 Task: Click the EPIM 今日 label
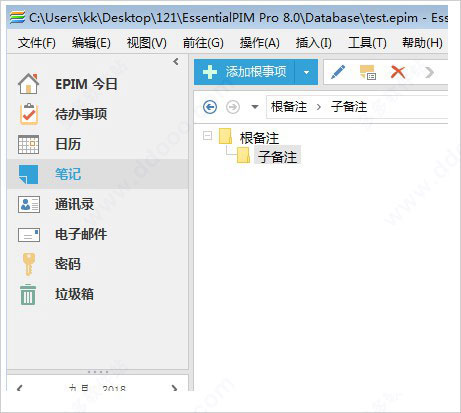(86, 84)
